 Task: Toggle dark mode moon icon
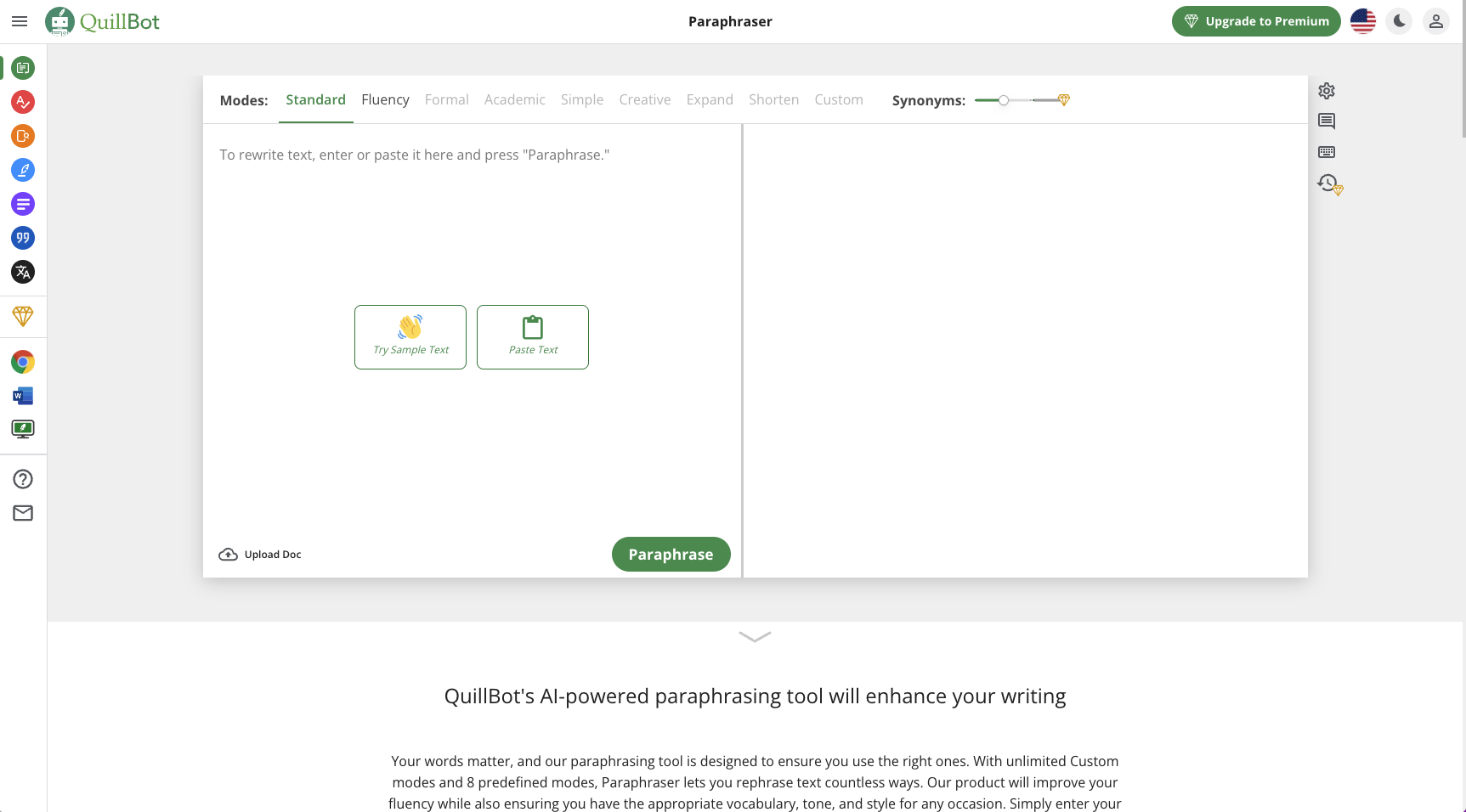coord(1400,21)
